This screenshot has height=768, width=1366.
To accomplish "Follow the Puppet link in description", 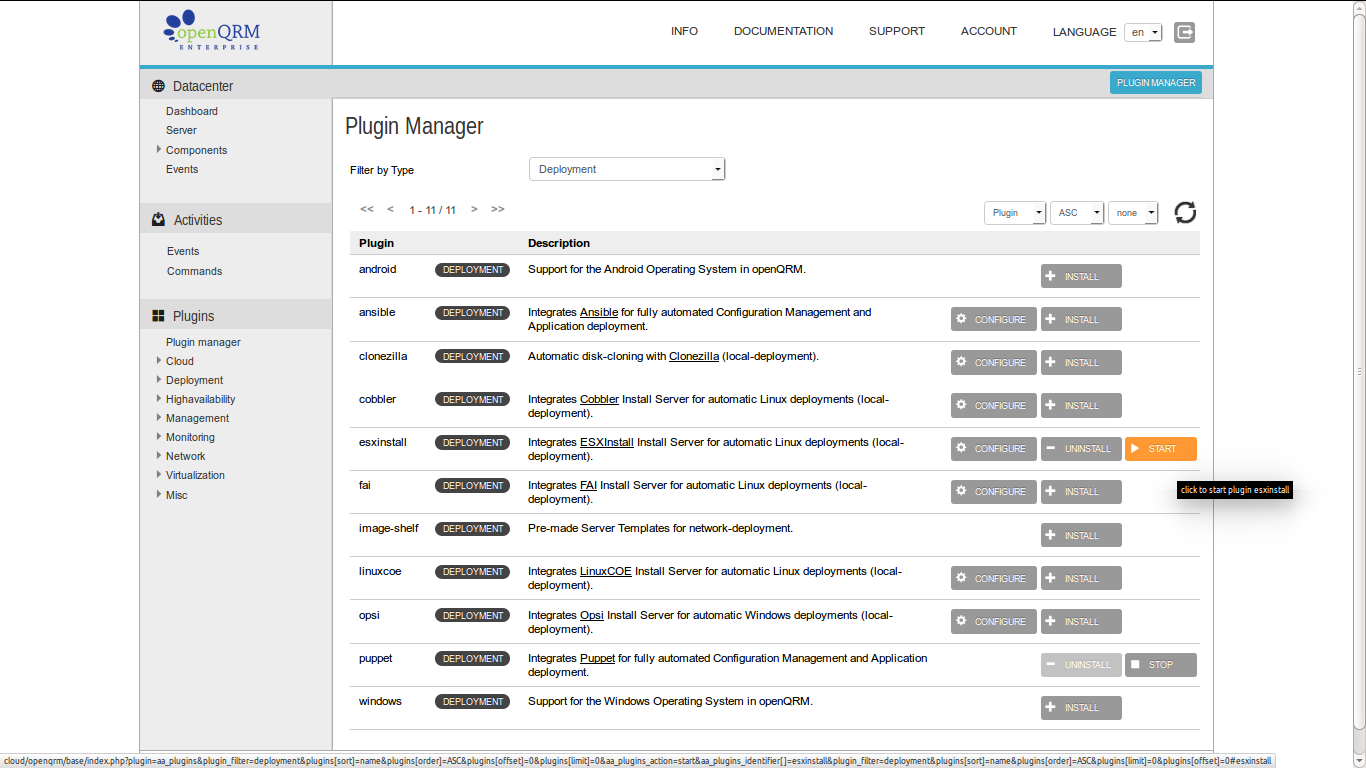I will 597,658.
